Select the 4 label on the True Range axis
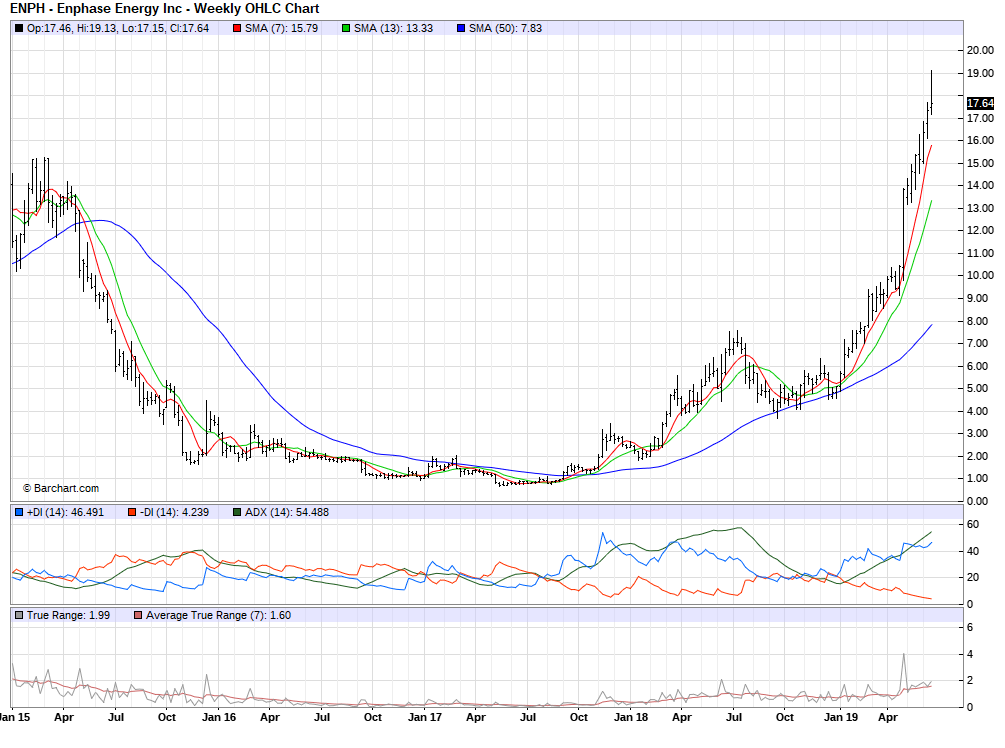Image resolution: width=1005 pixels, height=748 pixels. (970, 654)
